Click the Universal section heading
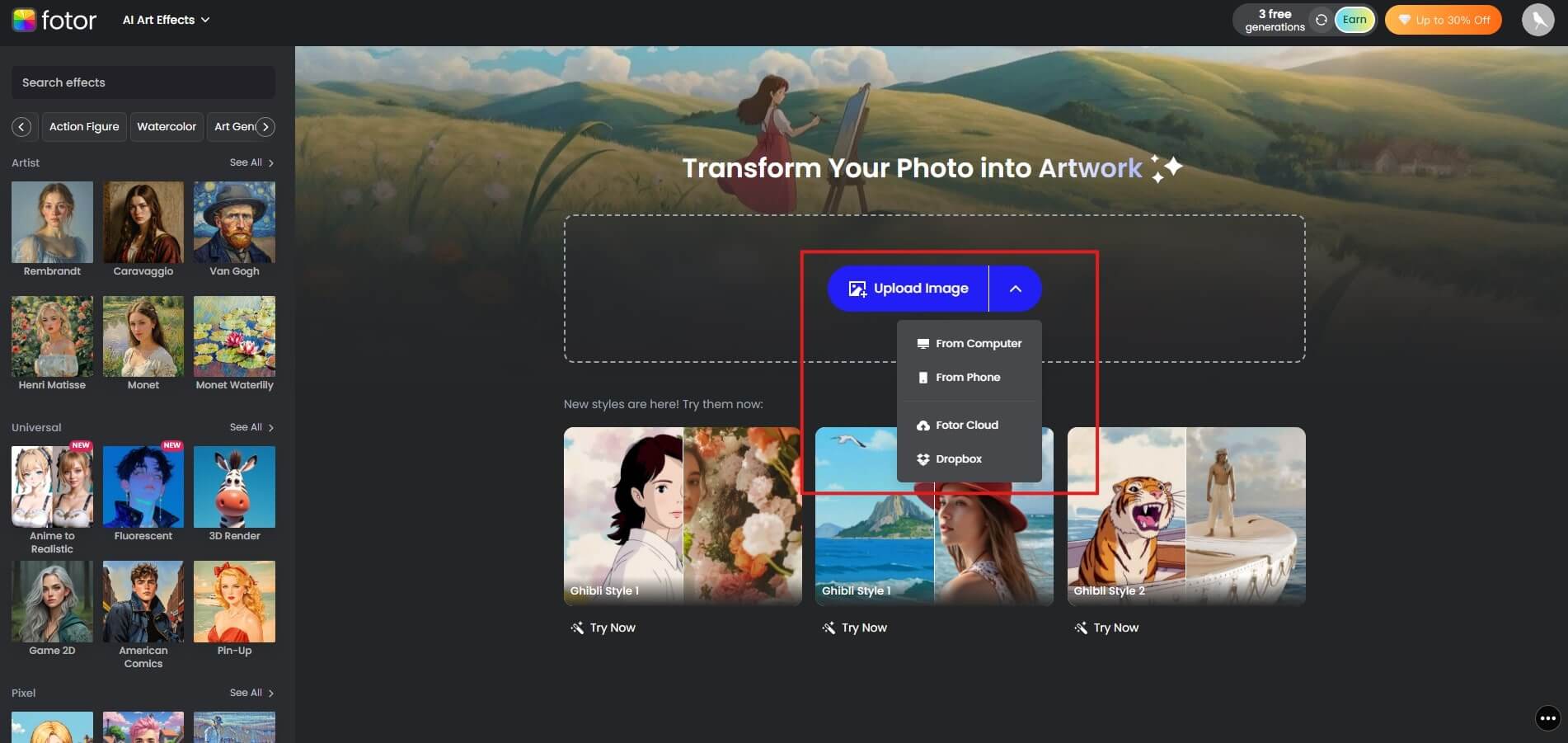This screenshot has width=1568, height=743. click(36, 427)
